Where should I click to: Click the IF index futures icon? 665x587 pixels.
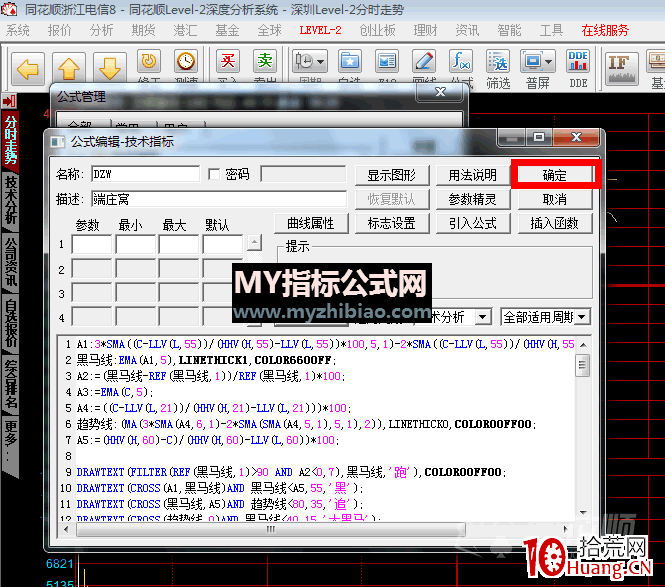621,68
